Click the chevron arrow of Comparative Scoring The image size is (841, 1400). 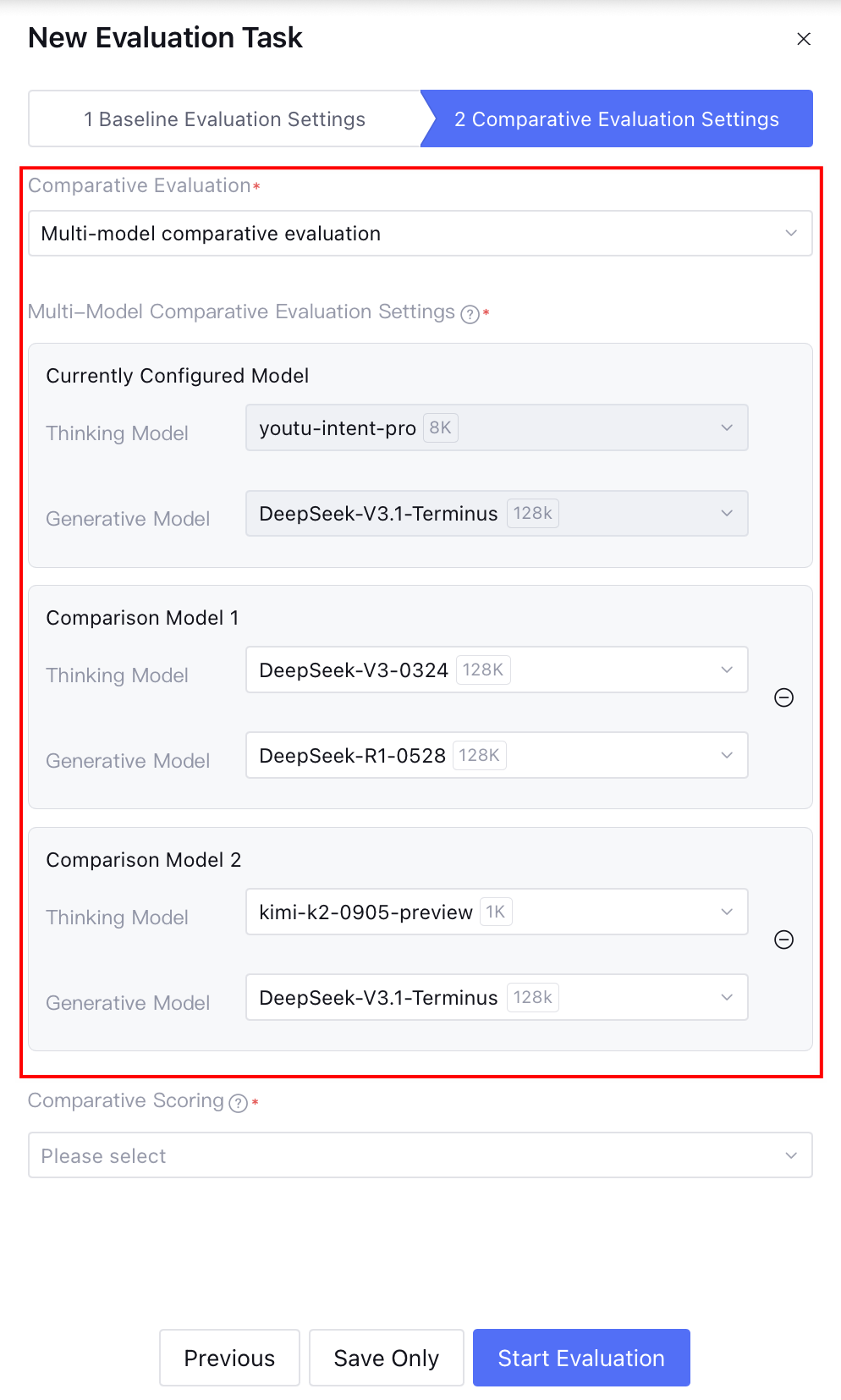coord(791,1155)
